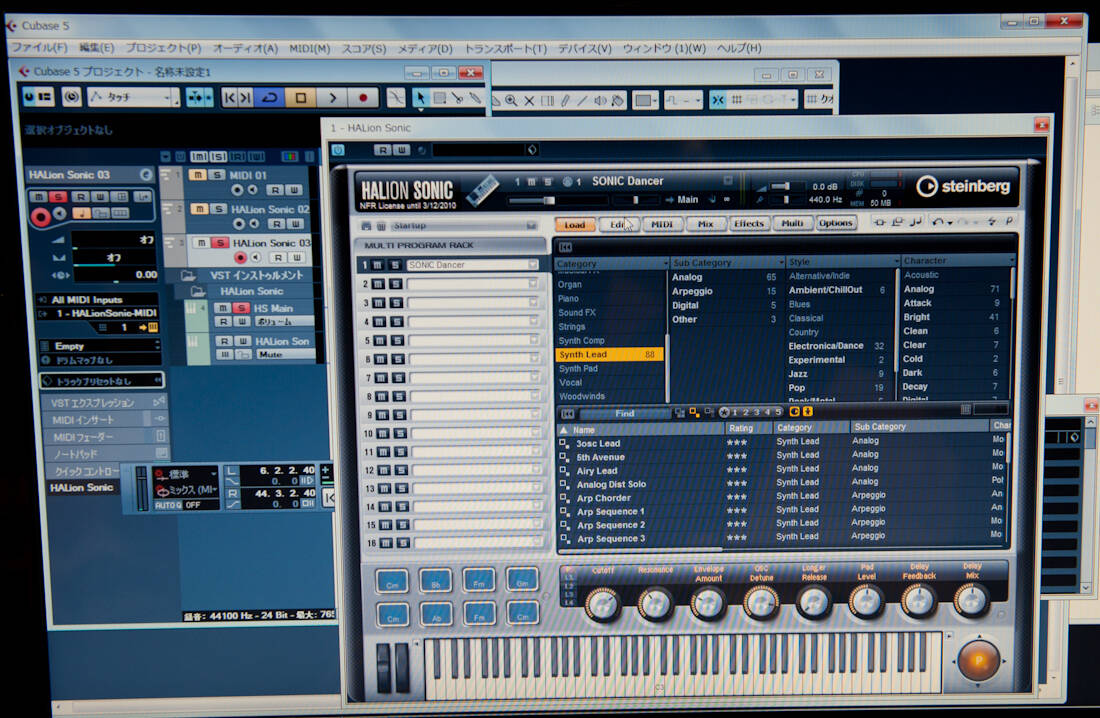
Task: Select the Split scissors tool
Action: point(457,98)
